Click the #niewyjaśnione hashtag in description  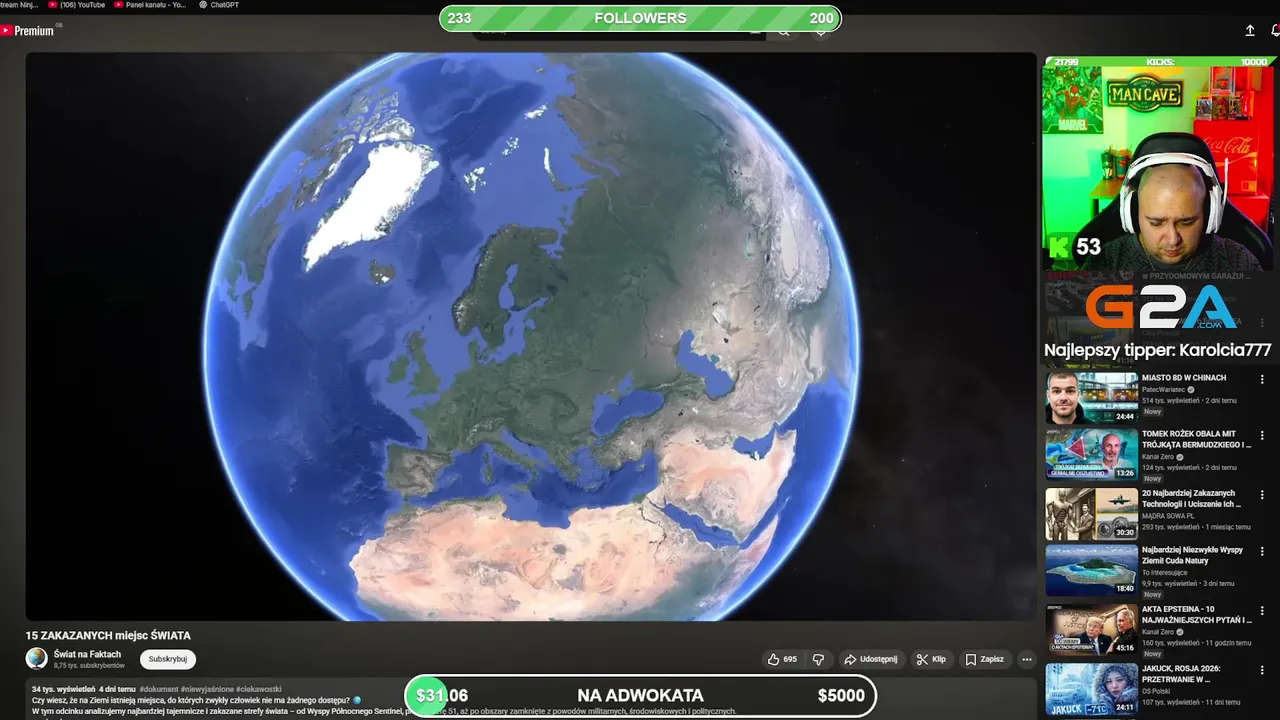pos(207,689)
